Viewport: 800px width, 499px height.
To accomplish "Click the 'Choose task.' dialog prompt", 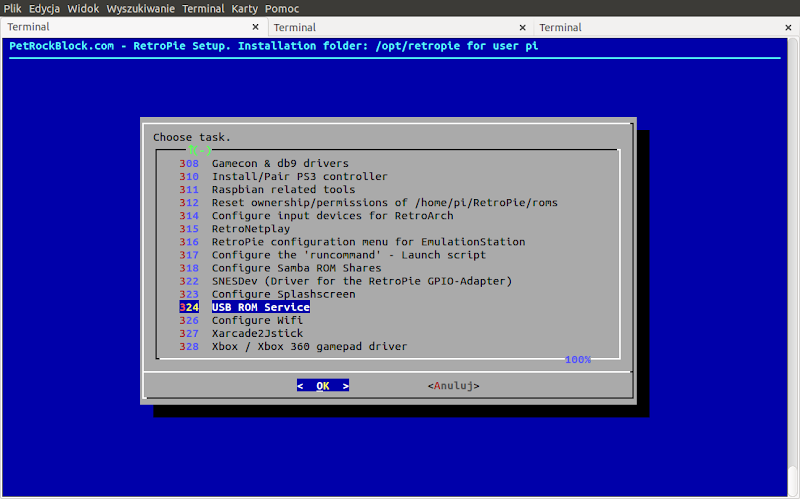I will pyautogui.click(x=192, y=137).
